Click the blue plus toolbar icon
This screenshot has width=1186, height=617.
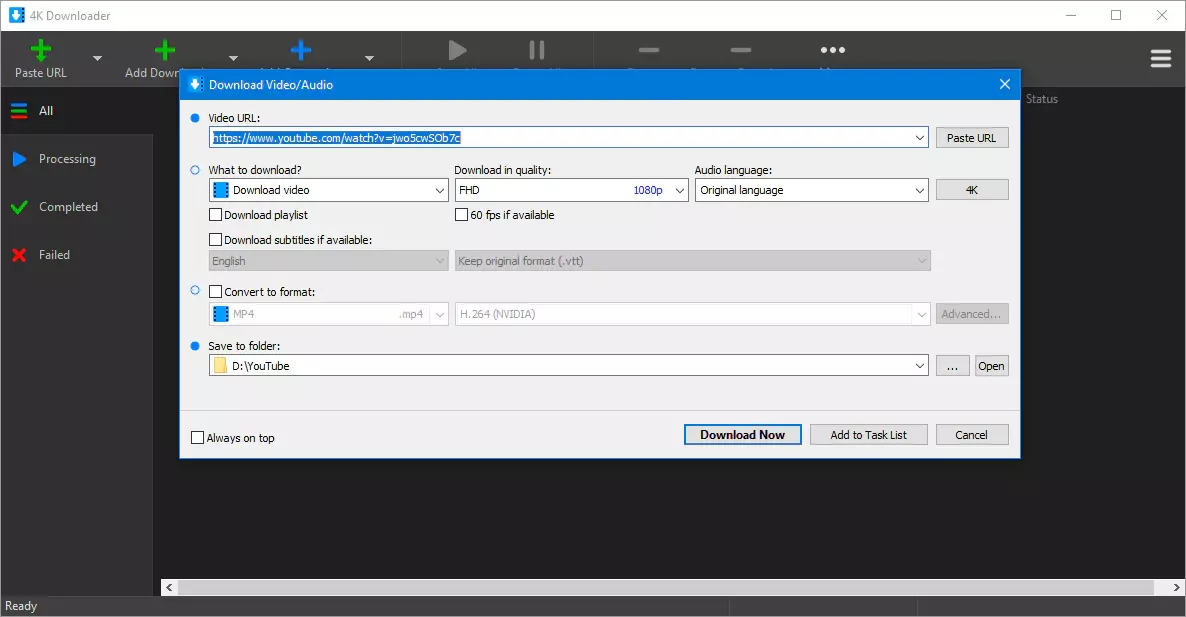301,50
